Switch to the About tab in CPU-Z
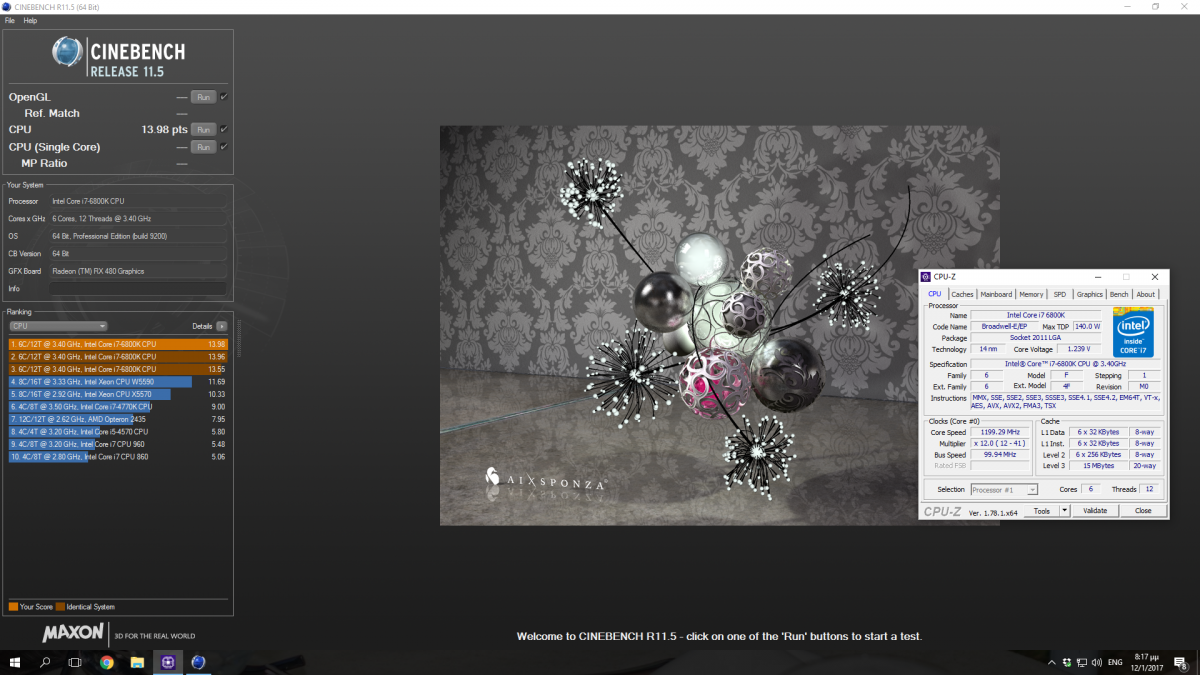This screenshot has width=1200, height=675. click(1145, 294)
